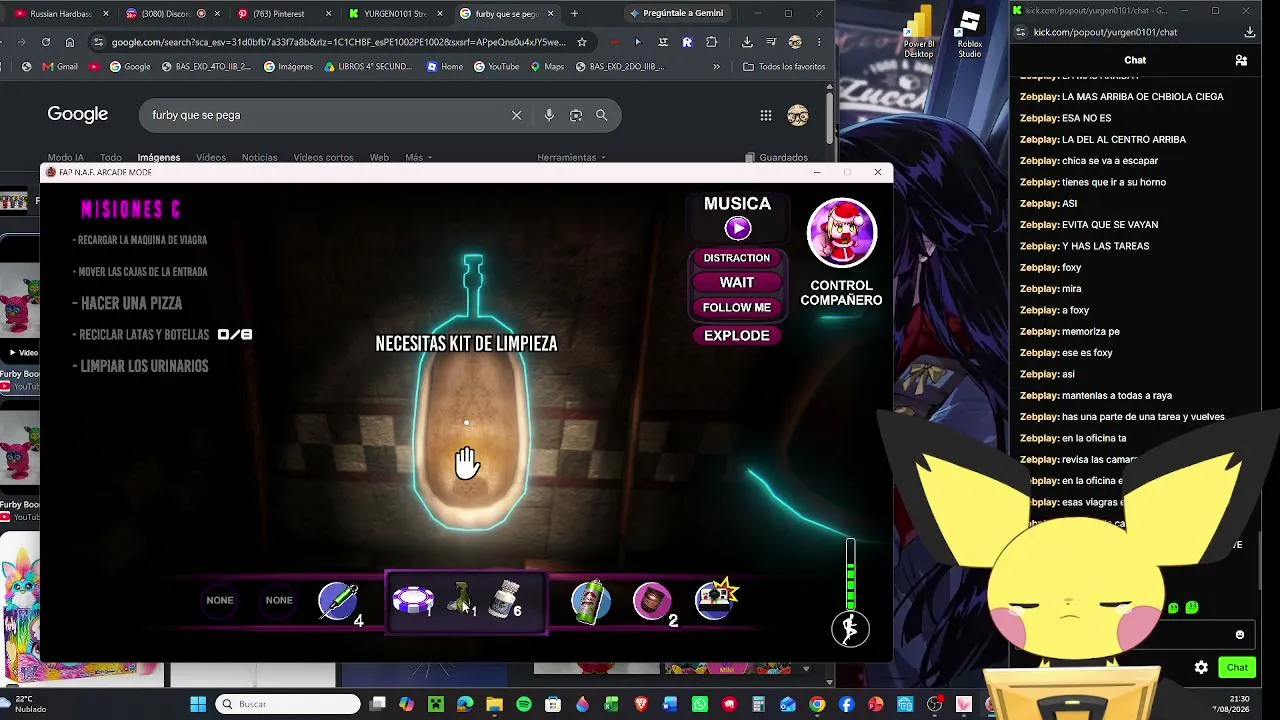1280x720 pixels.
Task: Toggle the running sprint icon in game
Action: [x=850, y=628]
